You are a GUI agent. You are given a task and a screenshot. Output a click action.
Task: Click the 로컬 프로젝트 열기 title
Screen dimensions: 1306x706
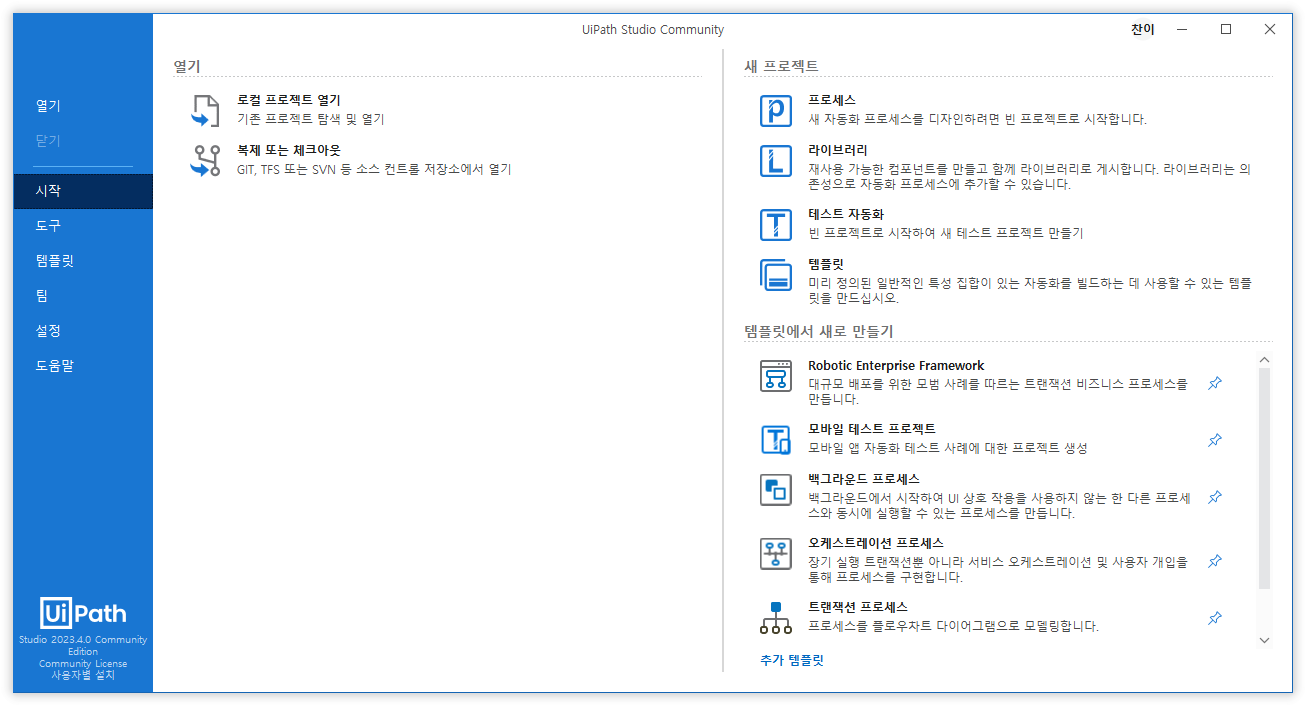[289, 100]
